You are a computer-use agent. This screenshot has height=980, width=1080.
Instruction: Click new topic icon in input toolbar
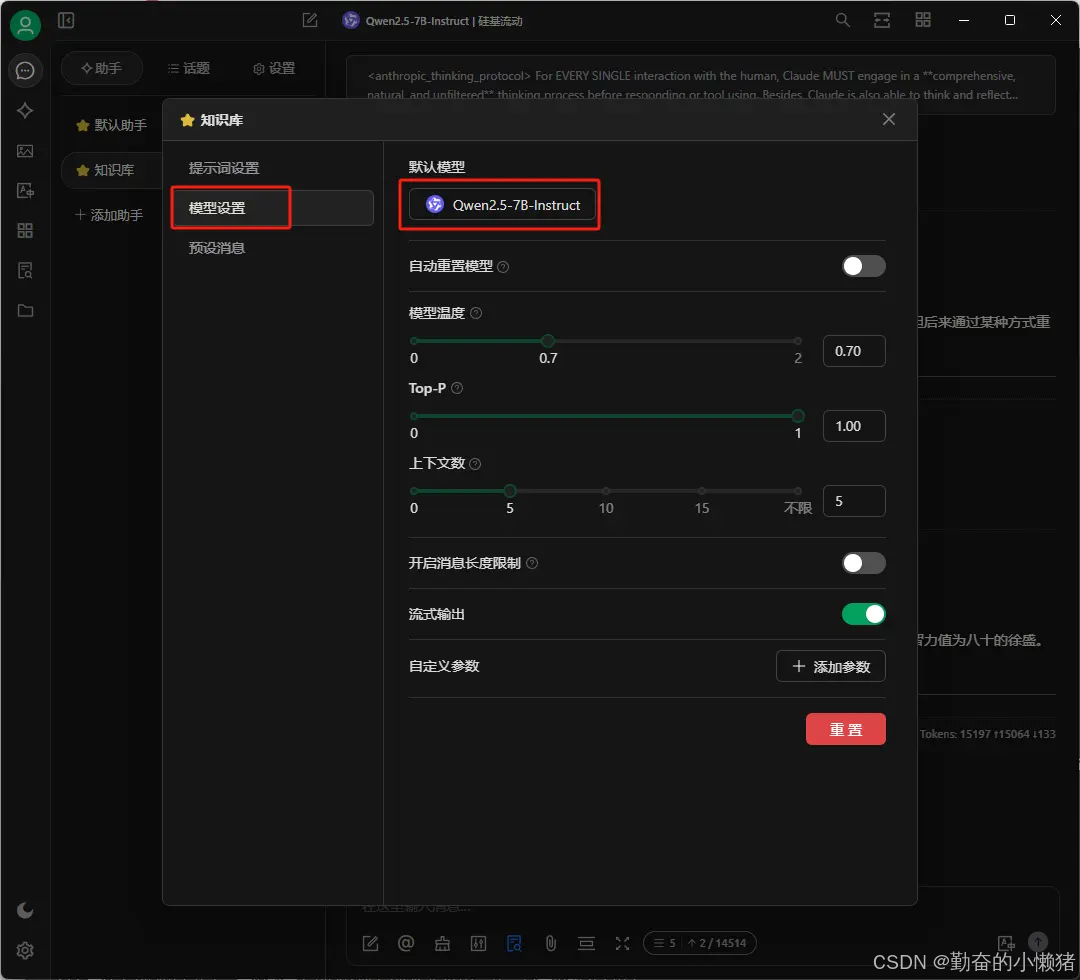(371, 943)
